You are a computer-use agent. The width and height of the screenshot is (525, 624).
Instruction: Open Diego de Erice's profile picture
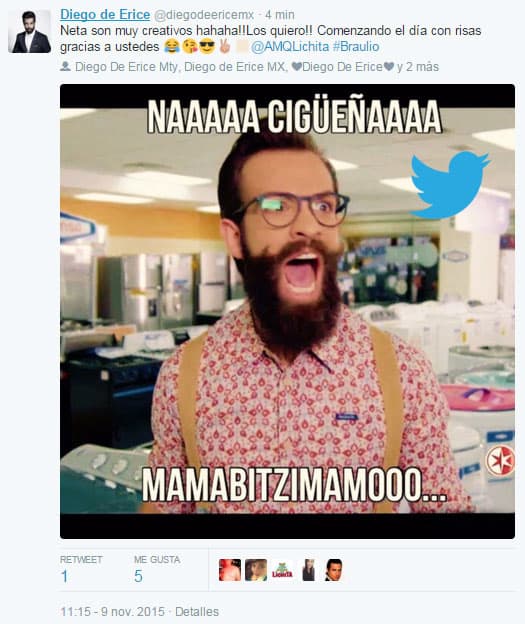(29, 31)
